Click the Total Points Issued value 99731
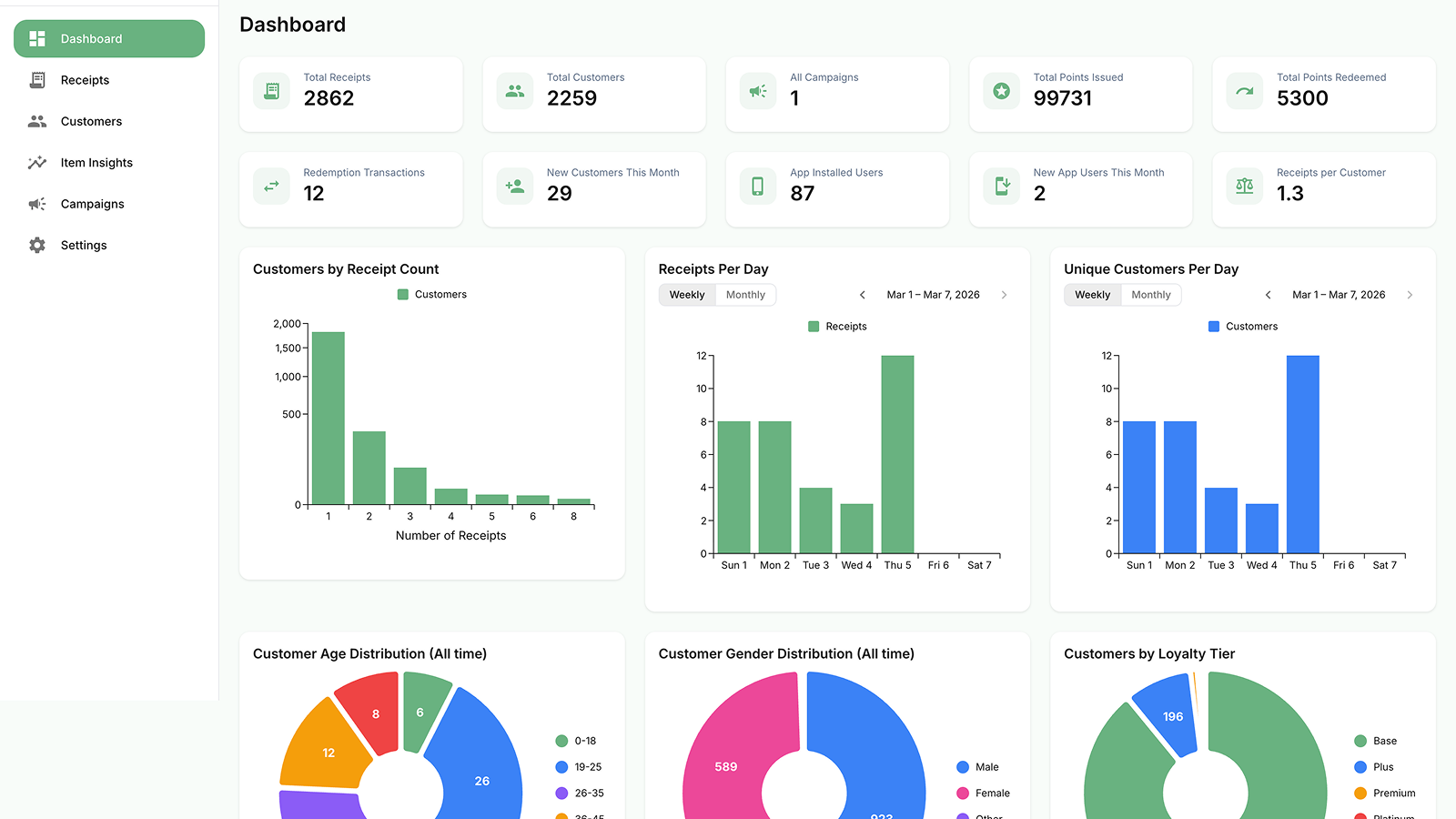 tap(1063, 98)
